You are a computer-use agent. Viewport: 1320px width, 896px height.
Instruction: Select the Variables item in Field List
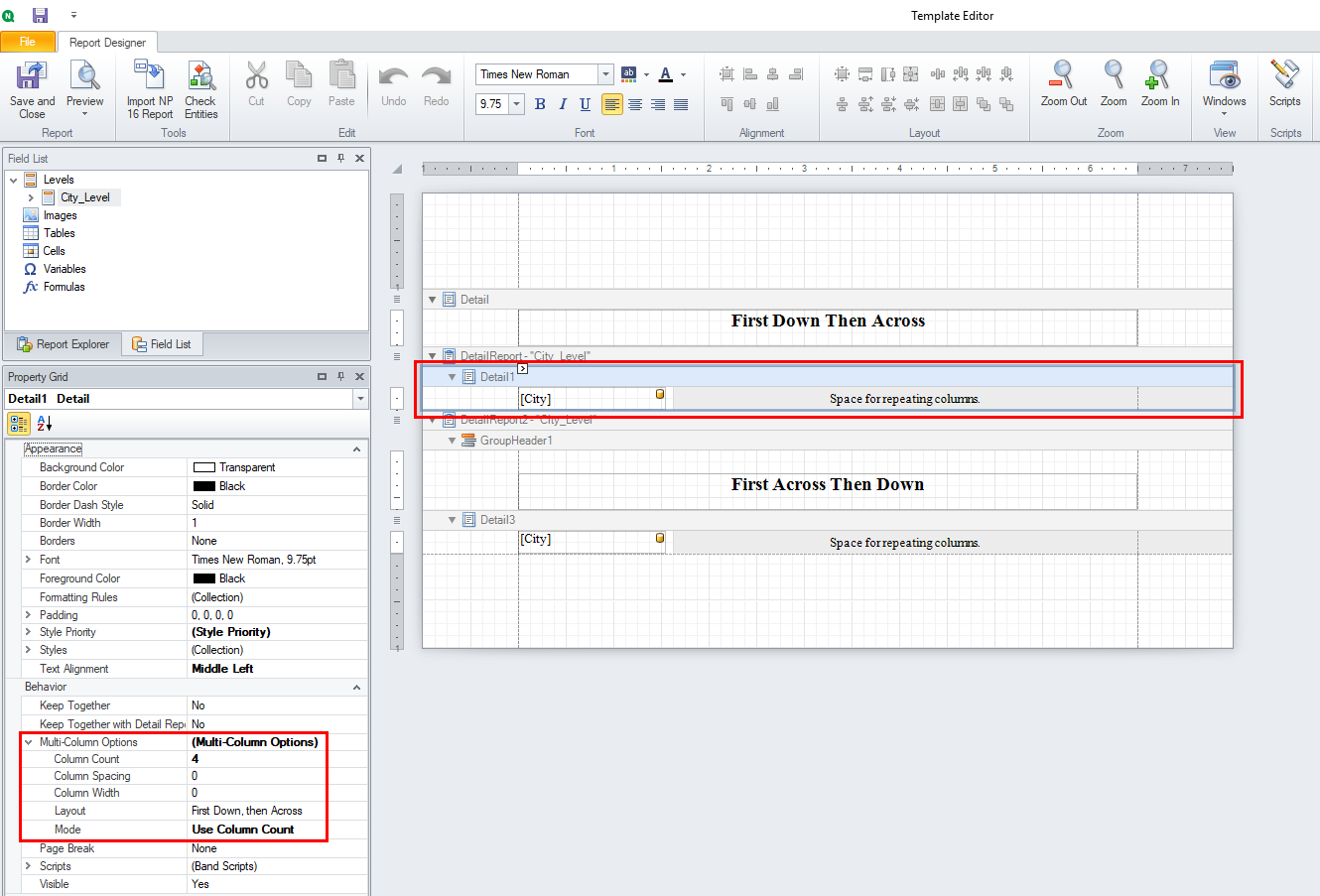pos(65,269)
